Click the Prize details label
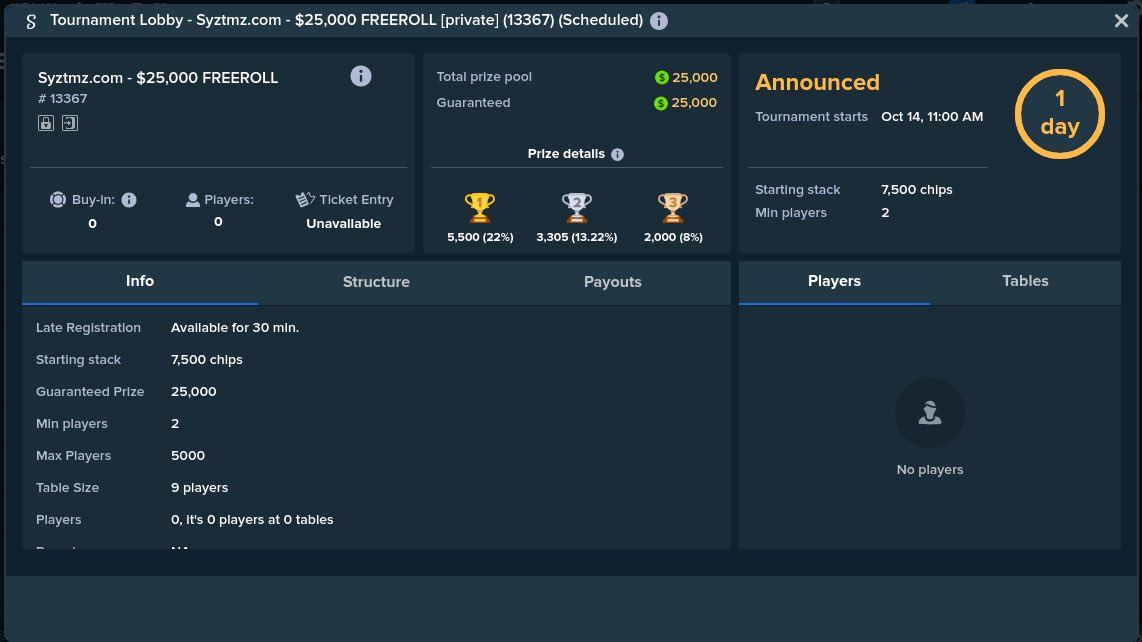1142x642 pixels. [x=566, y=154]
